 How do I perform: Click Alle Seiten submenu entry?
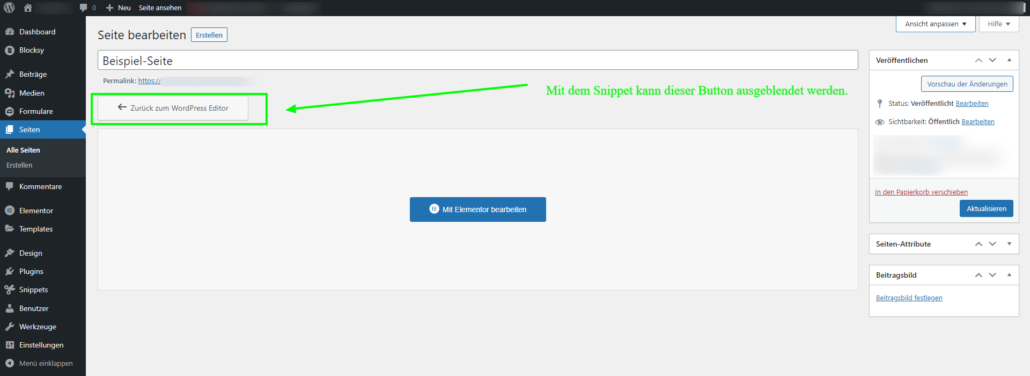(23, 151)
